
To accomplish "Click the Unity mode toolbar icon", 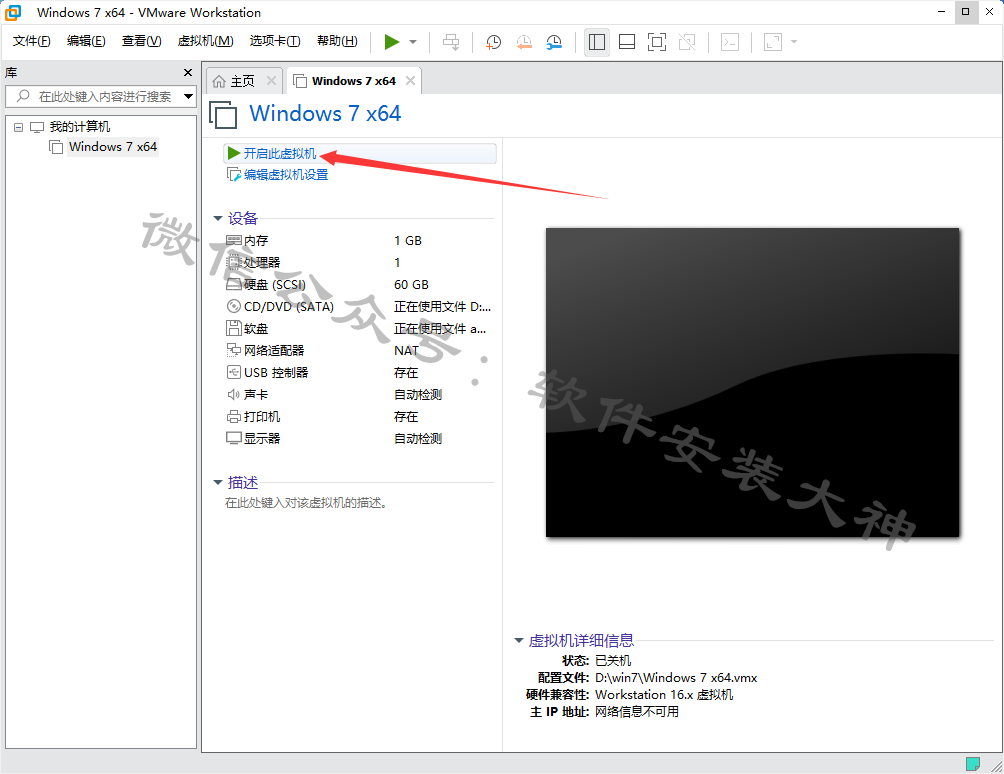I will coord(687,42).
